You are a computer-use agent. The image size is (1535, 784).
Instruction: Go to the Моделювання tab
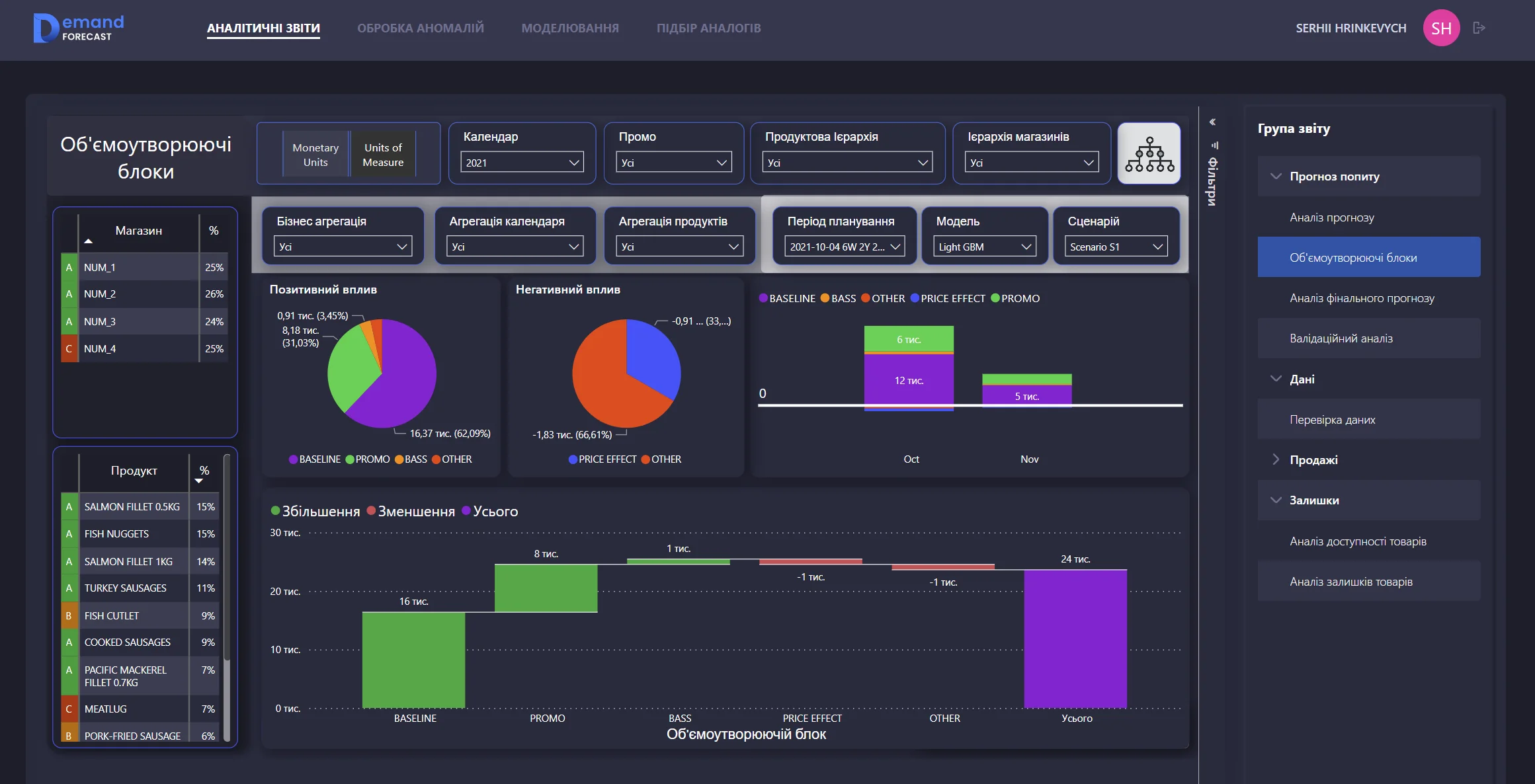[569, 28]
